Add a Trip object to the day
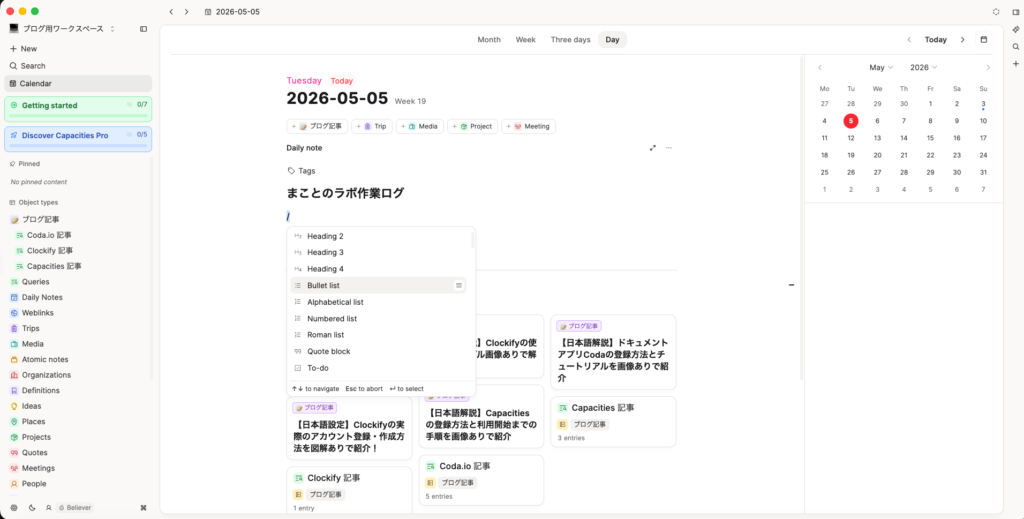Viewport: 1024px width, 519px height. click(372, 126)
